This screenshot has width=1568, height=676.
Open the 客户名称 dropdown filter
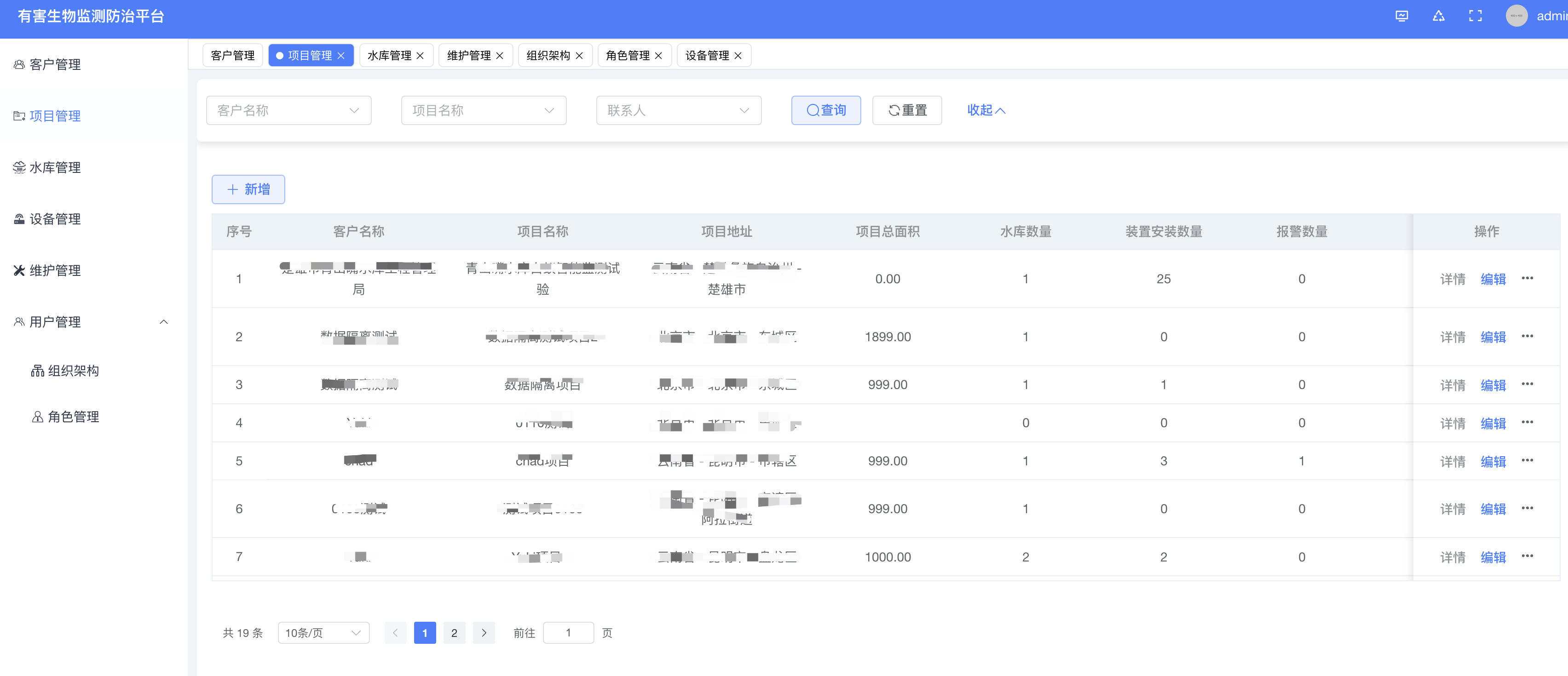[288, 110]
